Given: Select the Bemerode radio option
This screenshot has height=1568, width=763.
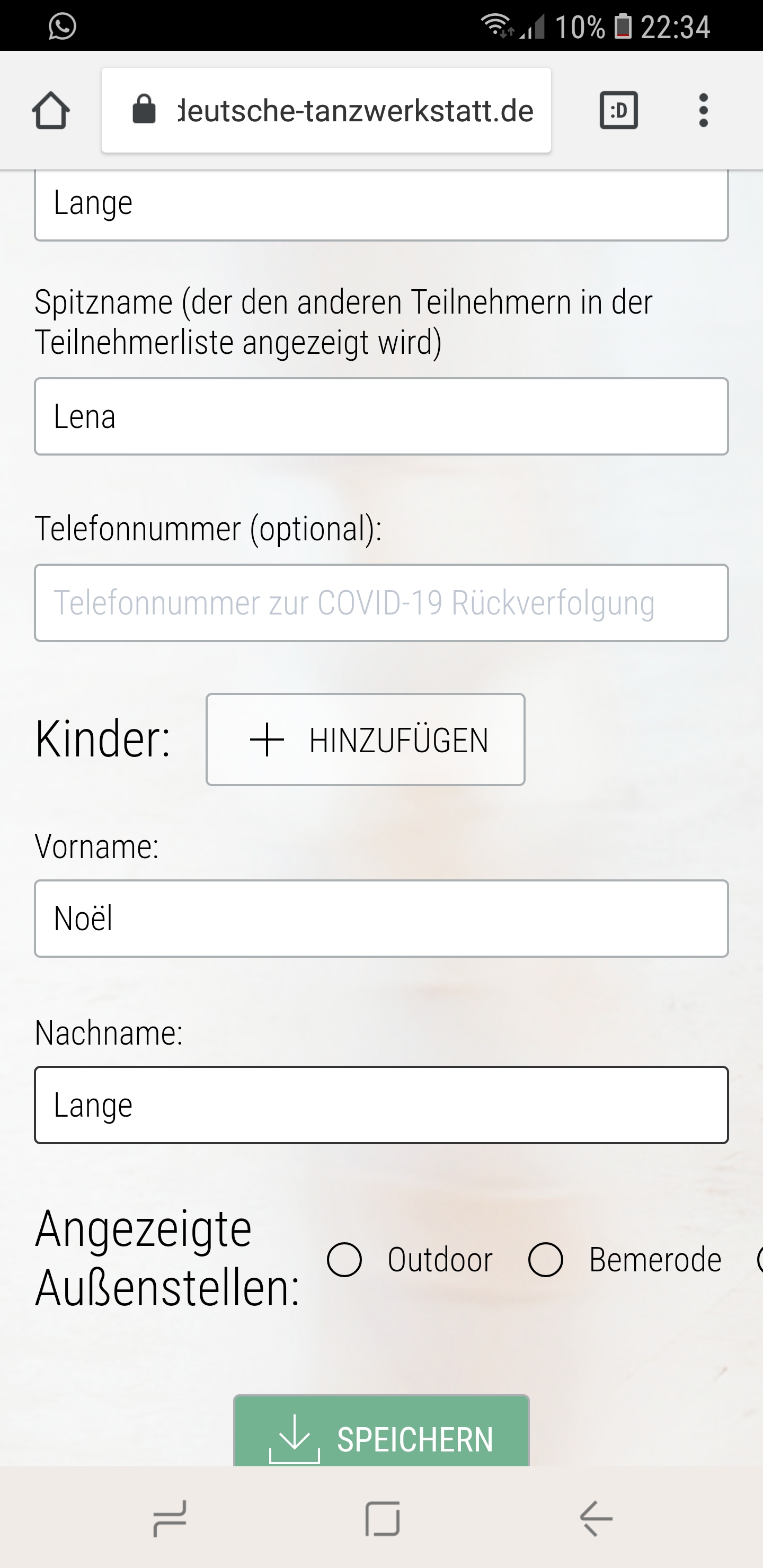Looking at the screenshot, I should click(546, 1259).
